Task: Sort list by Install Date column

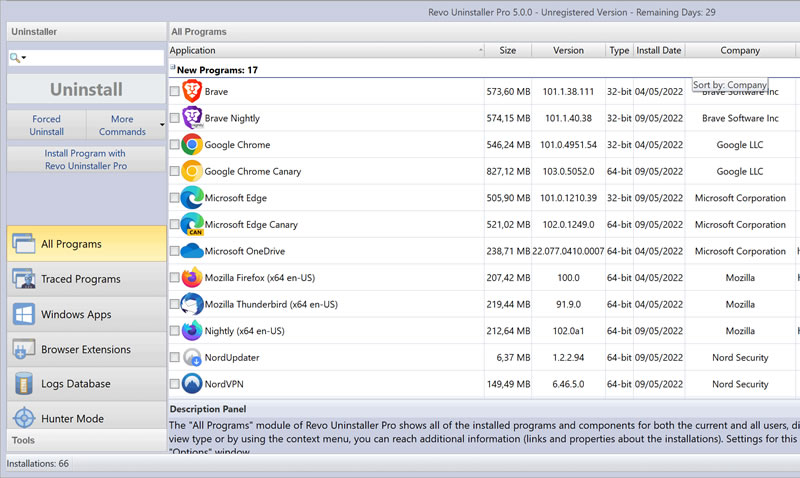Action: 659,50
